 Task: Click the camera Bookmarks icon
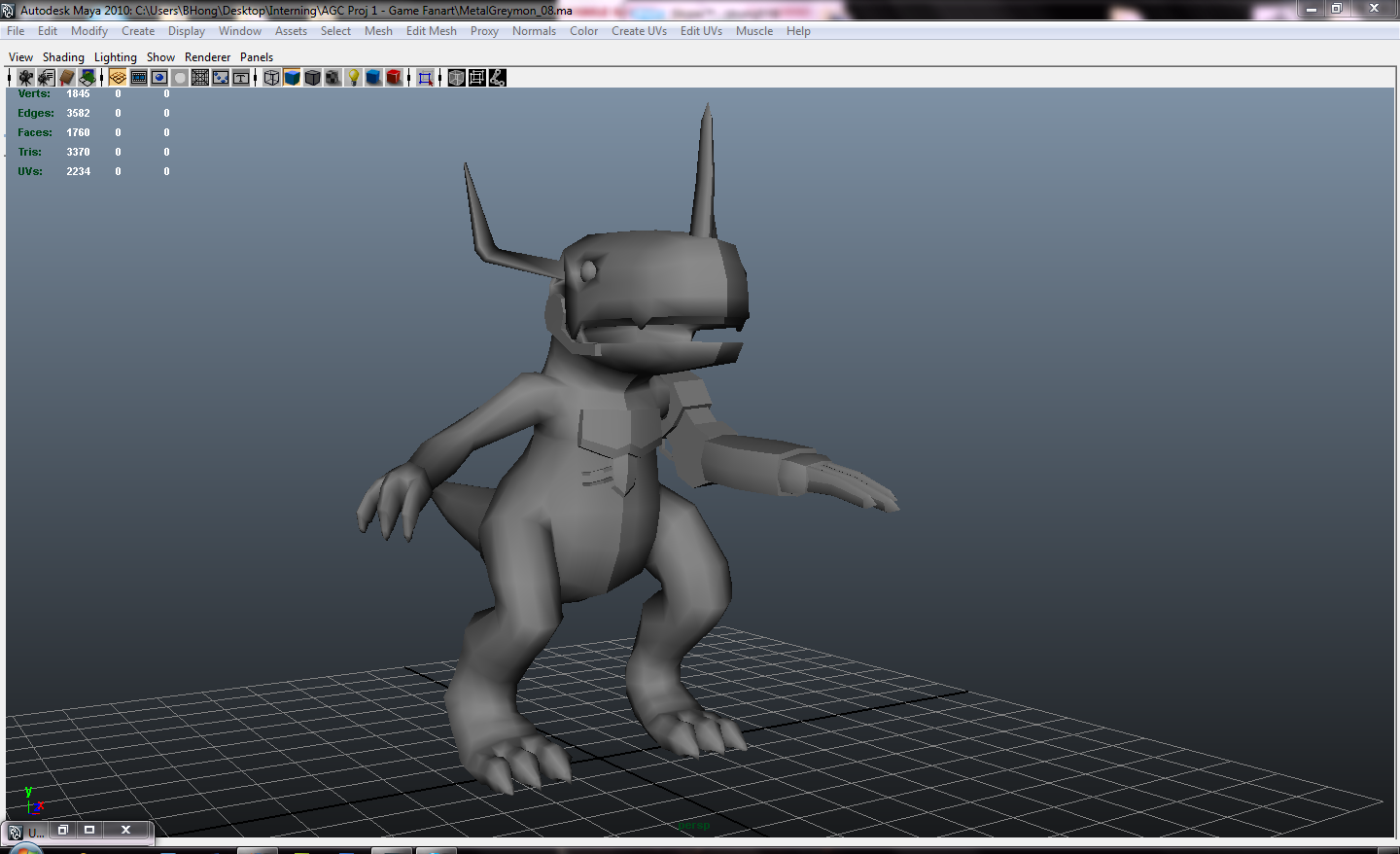click(67, 78)
